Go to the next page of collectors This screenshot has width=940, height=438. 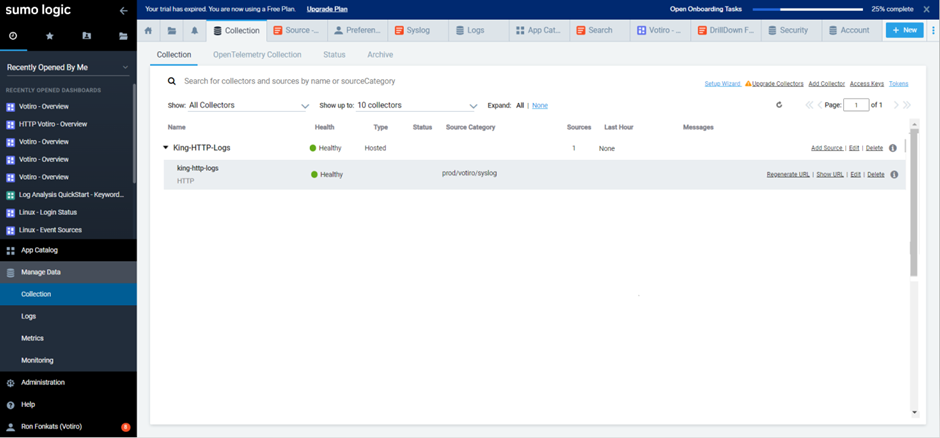(x=896, y=105)
